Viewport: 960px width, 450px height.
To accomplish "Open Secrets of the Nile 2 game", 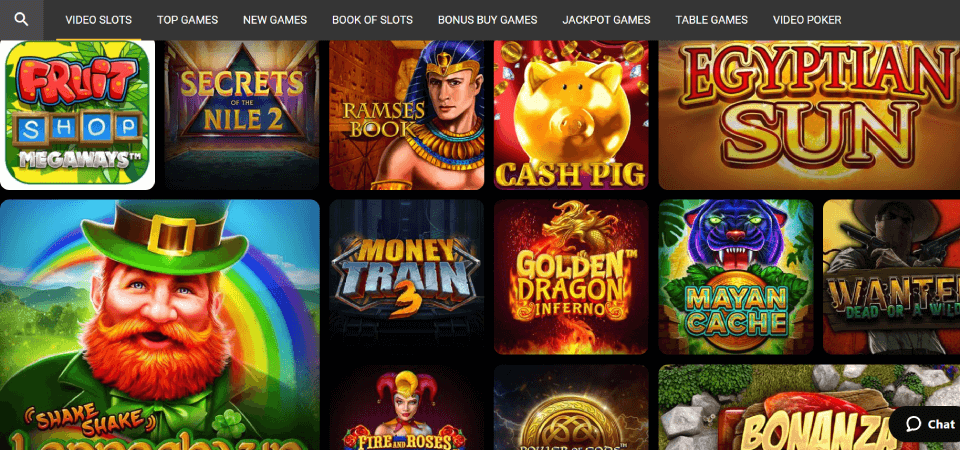I will tap(242, 115).
